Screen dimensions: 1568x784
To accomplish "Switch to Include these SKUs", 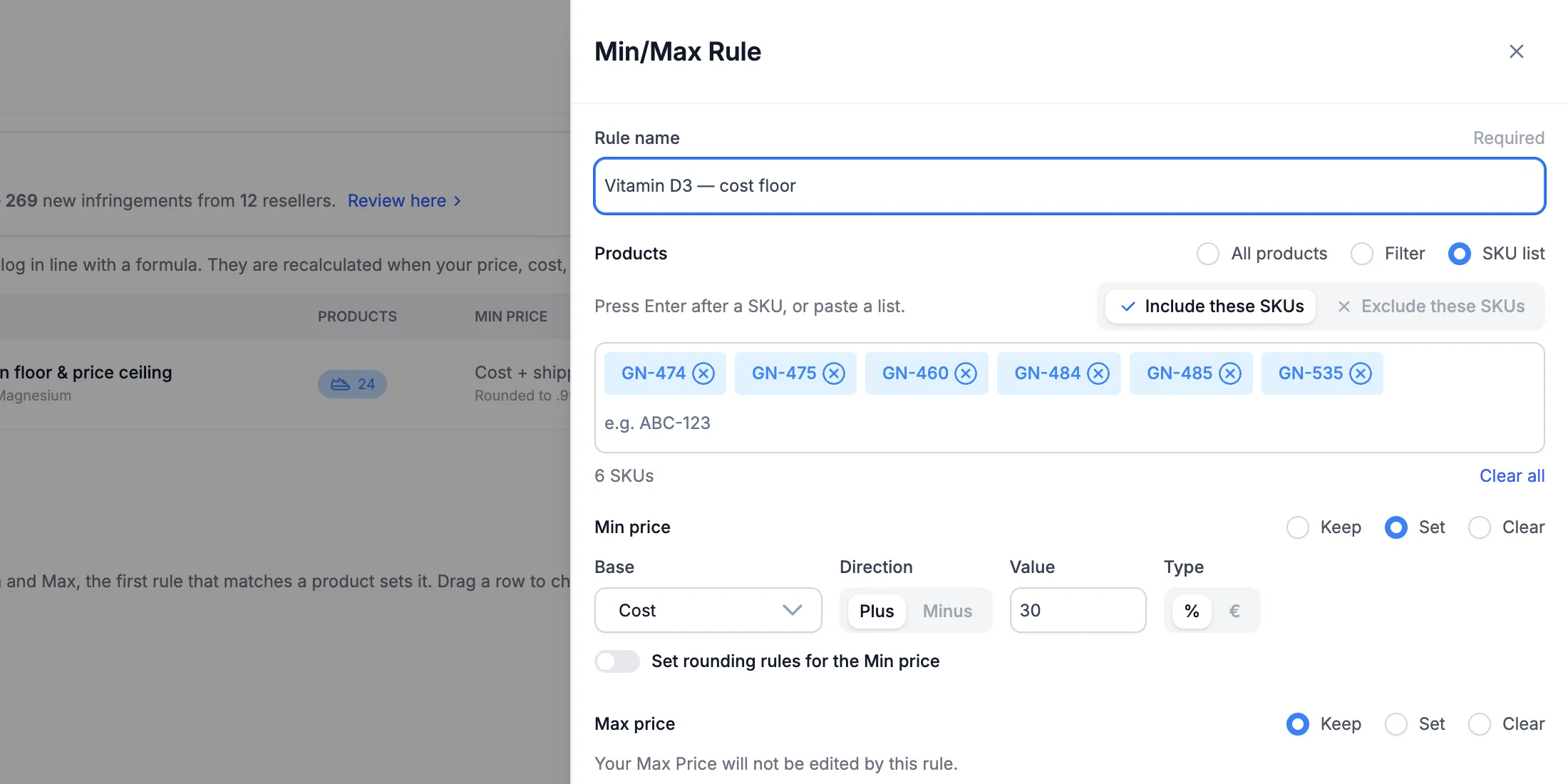I will coord(1210,306).
